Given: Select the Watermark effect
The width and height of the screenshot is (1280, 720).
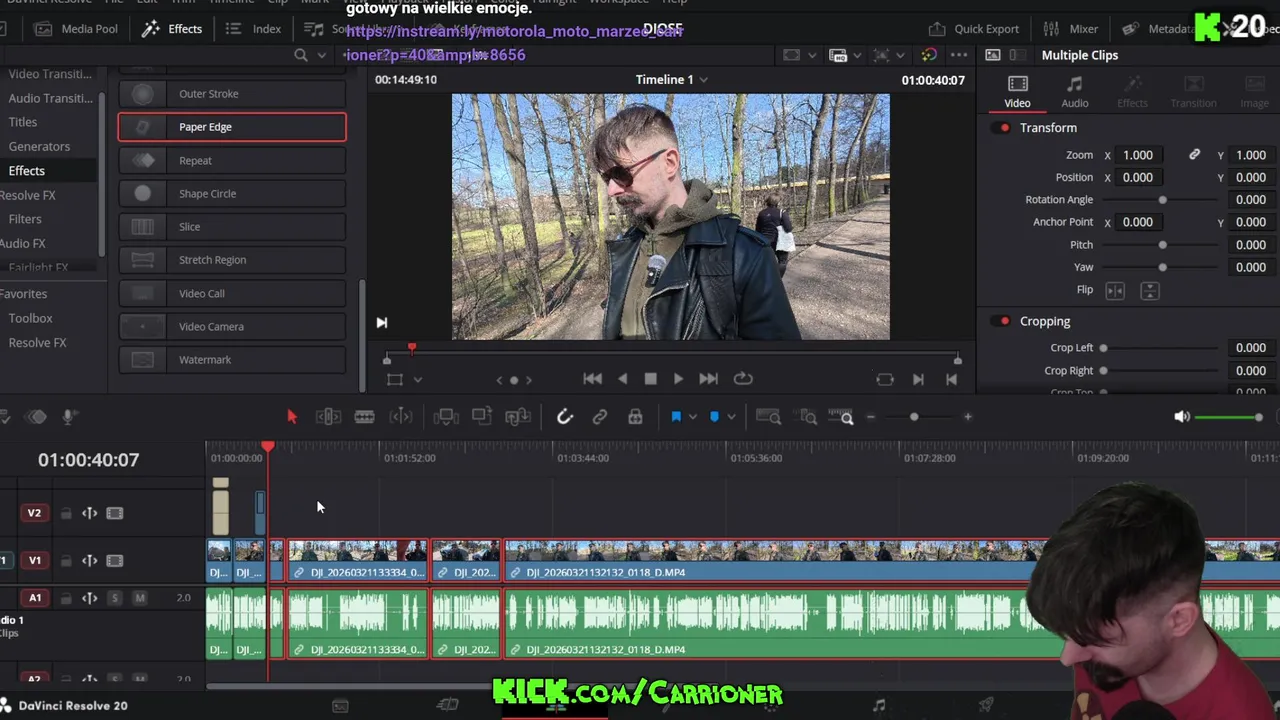Looking at the screenshot, I should tap(232, 360).
